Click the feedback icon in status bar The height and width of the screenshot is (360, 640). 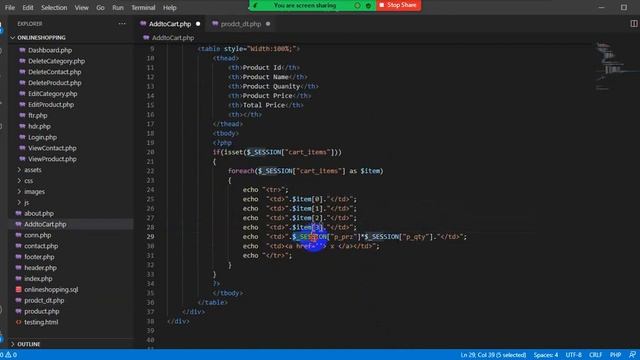pyautogui.click(x=632, y=355)
